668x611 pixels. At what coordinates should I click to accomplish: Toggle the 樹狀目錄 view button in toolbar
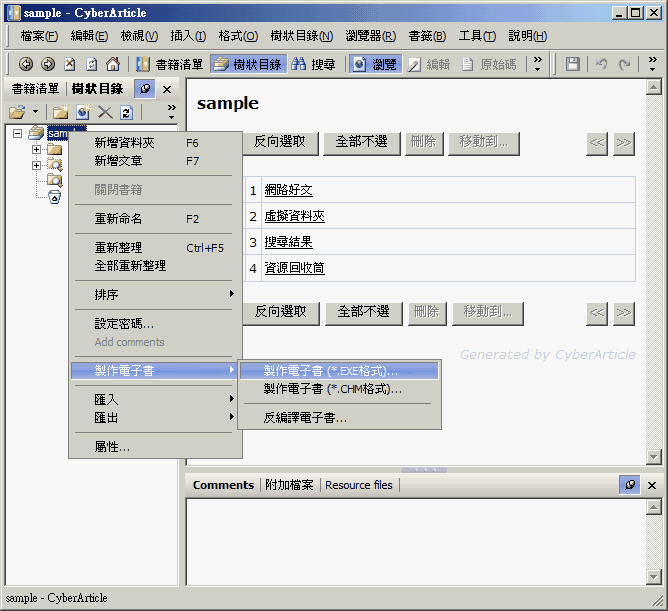(247, 64)
